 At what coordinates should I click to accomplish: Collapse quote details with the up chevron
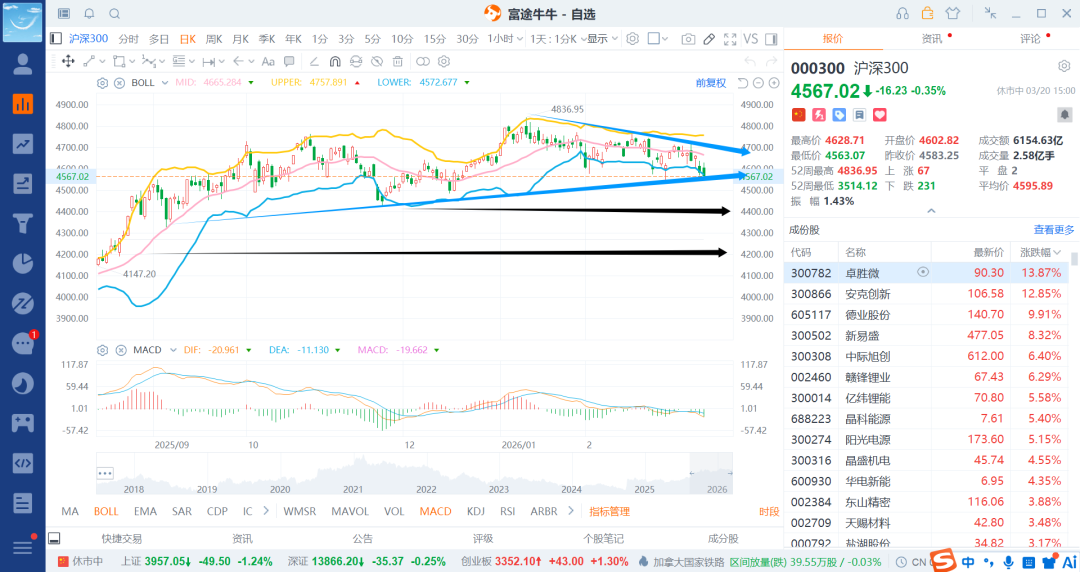click(x=931, y=211)
